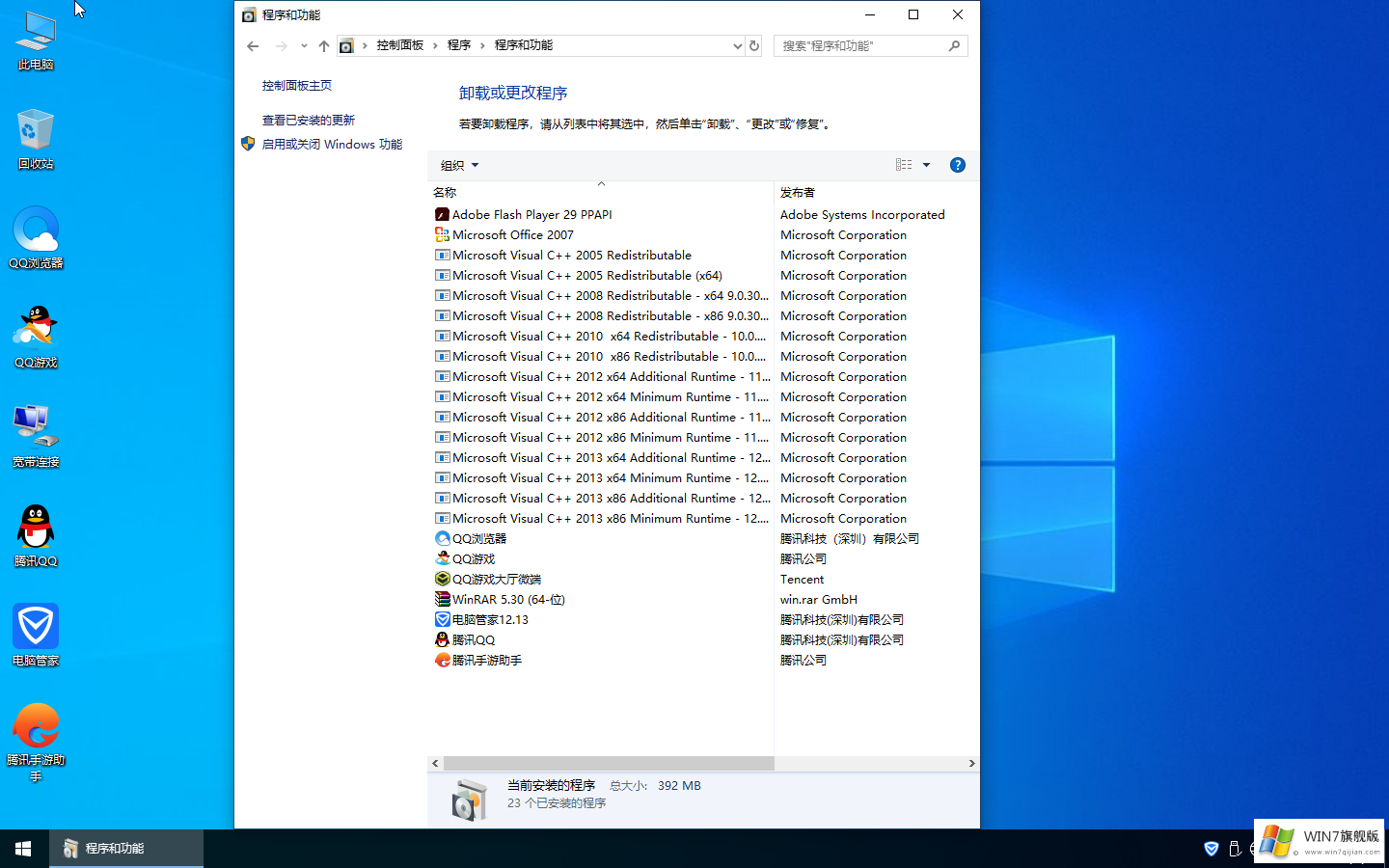Select Microsoft Visual C++ 2012 x86 Minimum Runtime
This screenshot has height=868, width=1389.
point(610,437)
